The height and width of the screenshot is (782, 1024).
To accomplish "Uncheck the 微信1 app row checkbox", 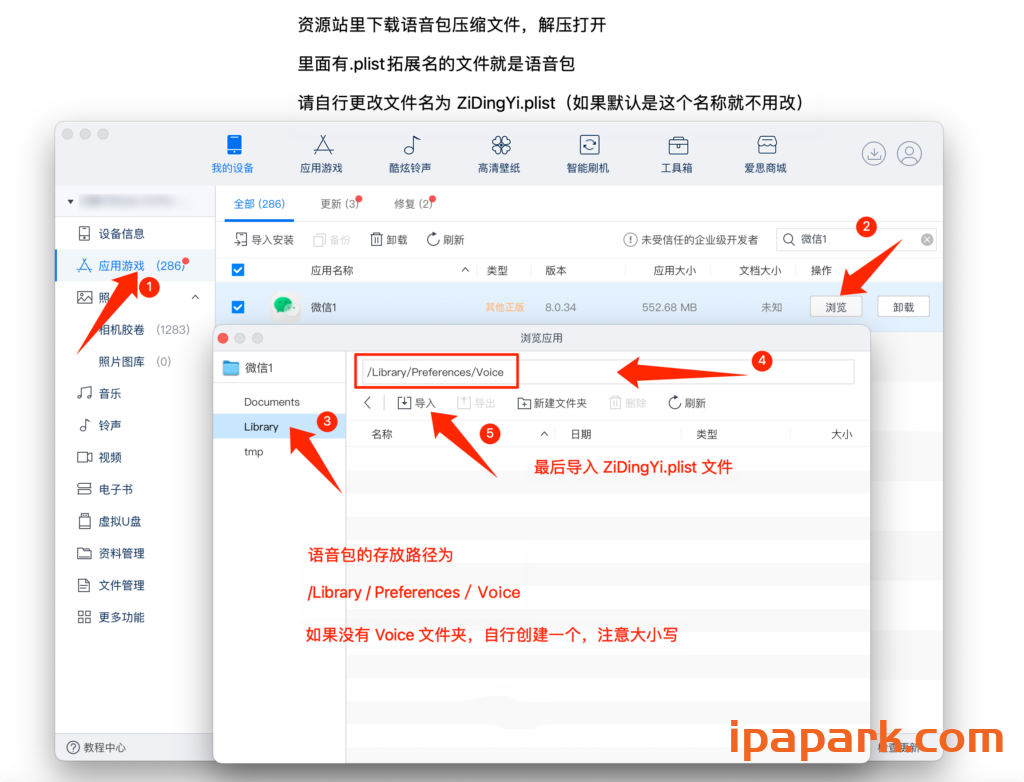I will pyautogui.click(x=237, y=306).
